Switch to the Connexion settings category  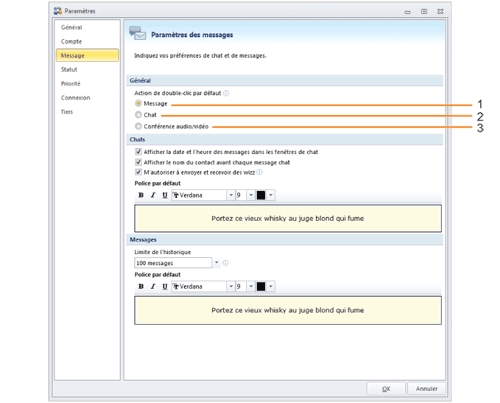coord(75,98)
